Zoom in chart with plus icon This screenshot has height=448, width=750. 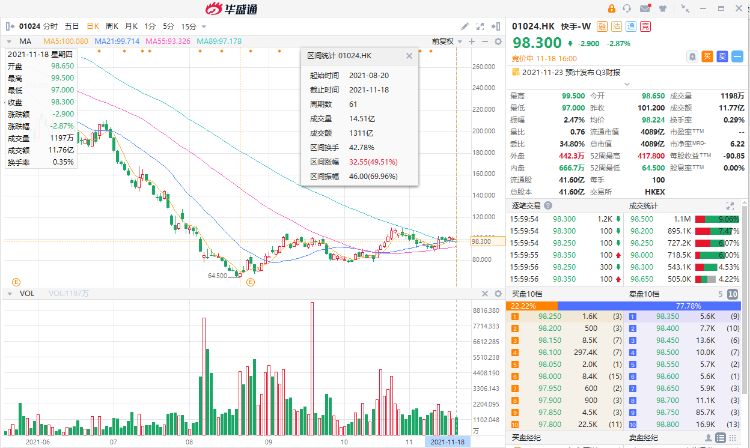click(472, 42)
